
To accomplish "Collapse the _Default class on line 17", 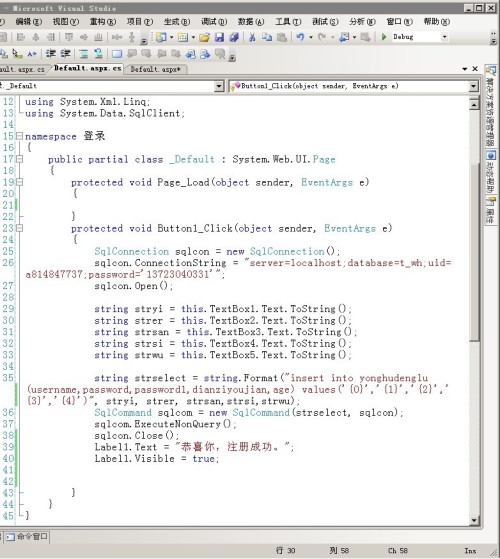I will pos(19,159).
